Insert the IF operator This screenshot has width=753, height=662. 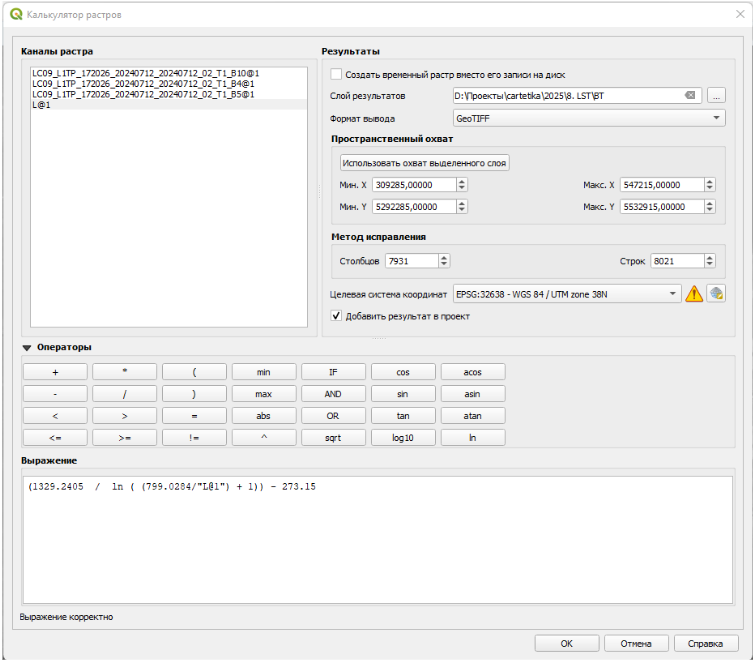pyautogui.click(x=333, y=372)
